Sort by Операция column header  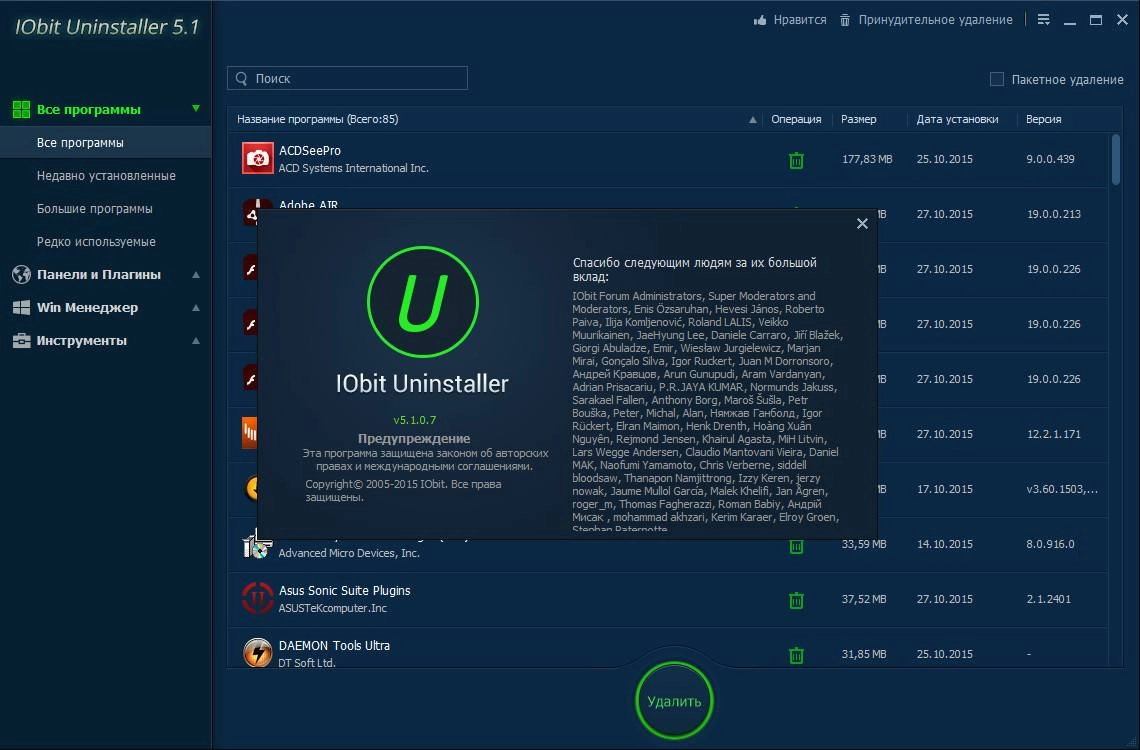(796, 119)
